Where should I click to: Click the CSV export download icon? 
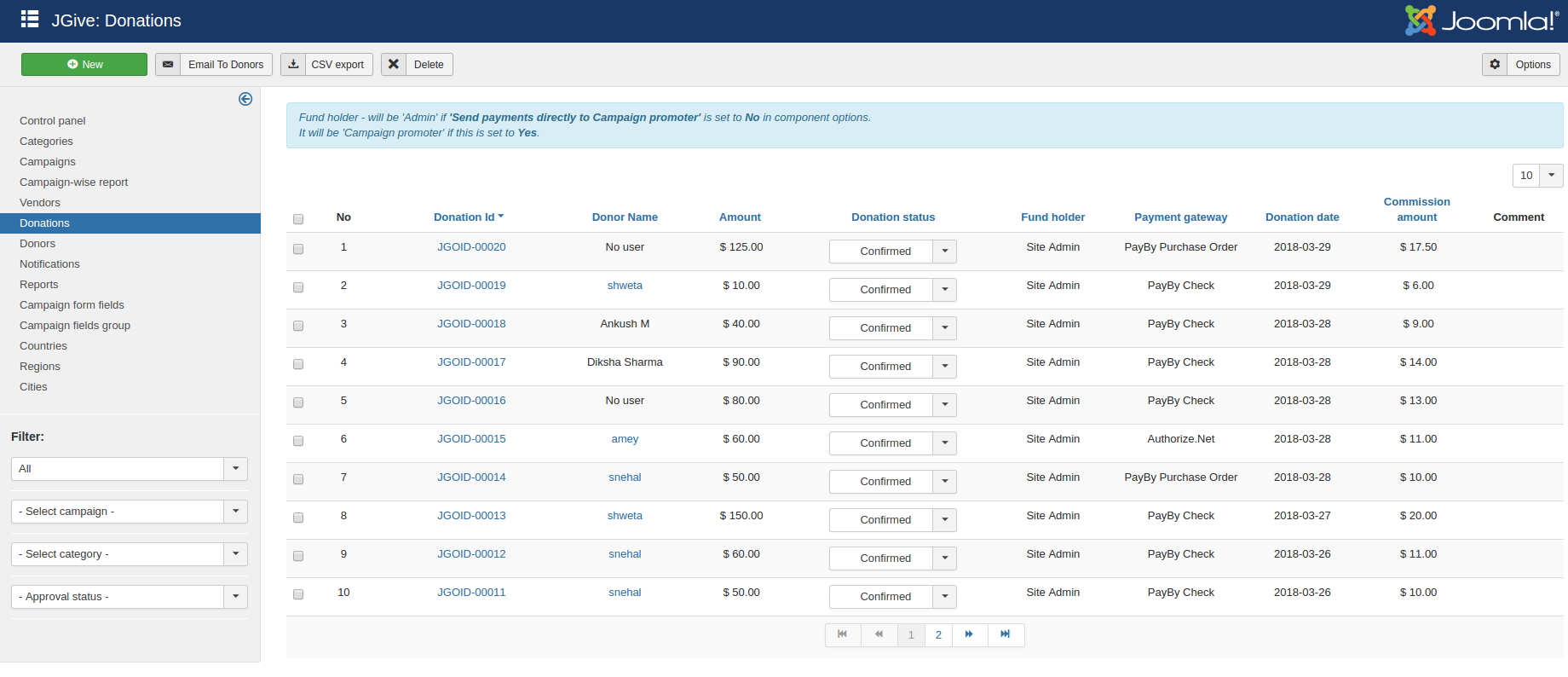(293, 65)
